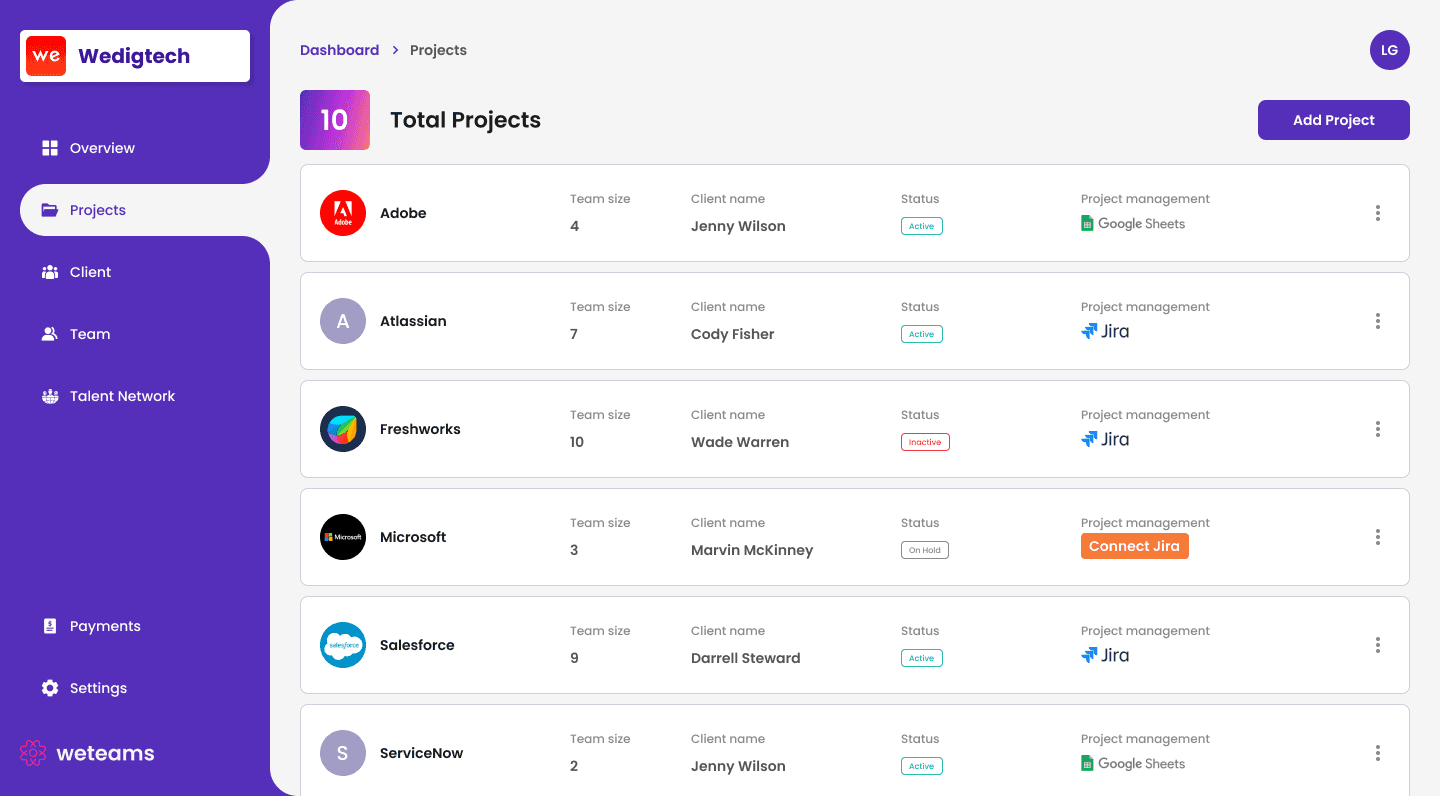Click the Wedigtech 'we' logo icon
The height and width of the screenshot is (796, 1440).
46,56
